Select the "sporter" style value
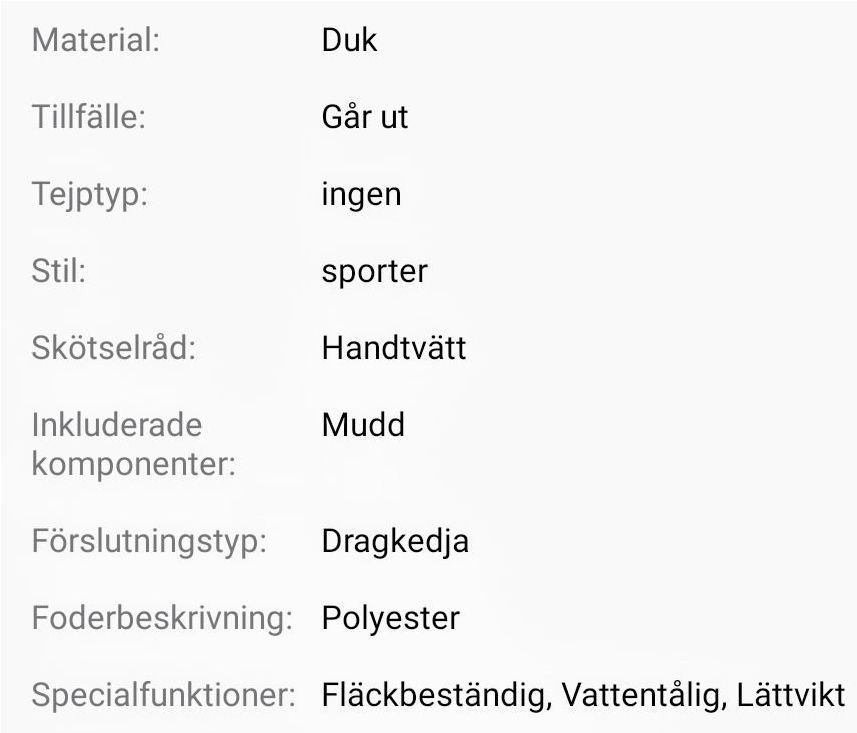The width and height of the screenshot is (857, 733). coord(374,271)
